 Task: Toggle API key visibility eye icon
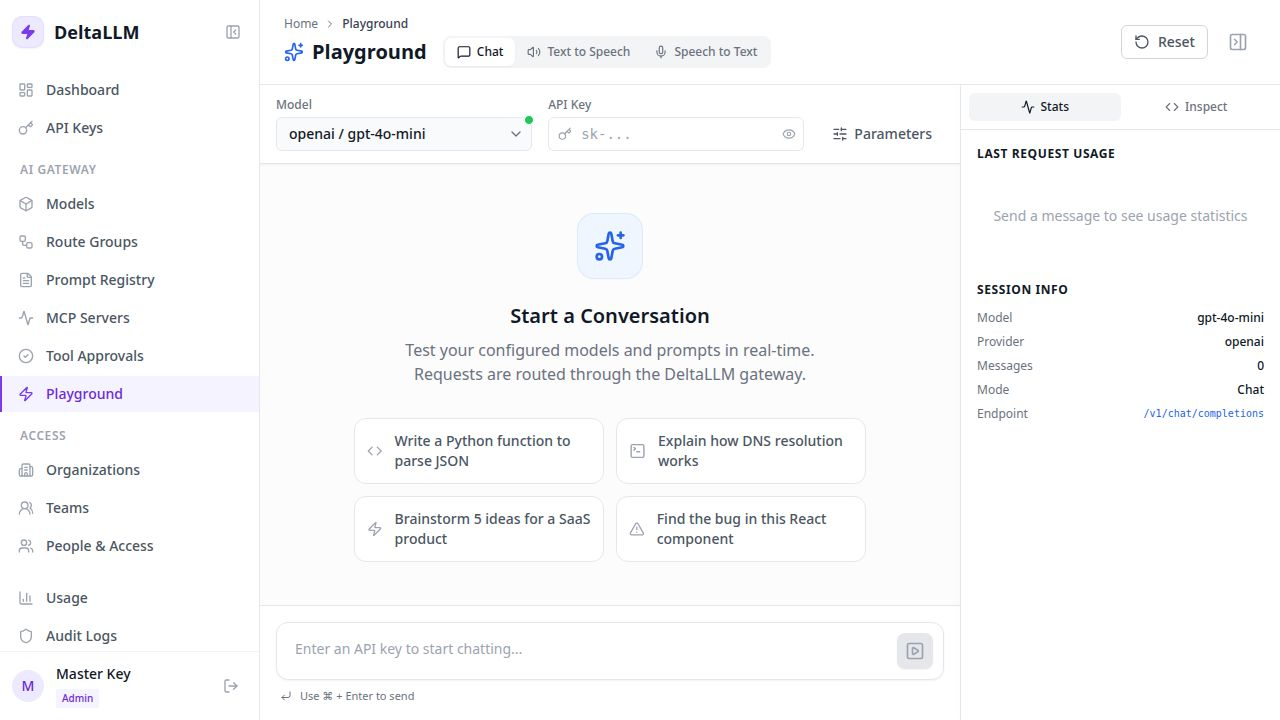789,134
